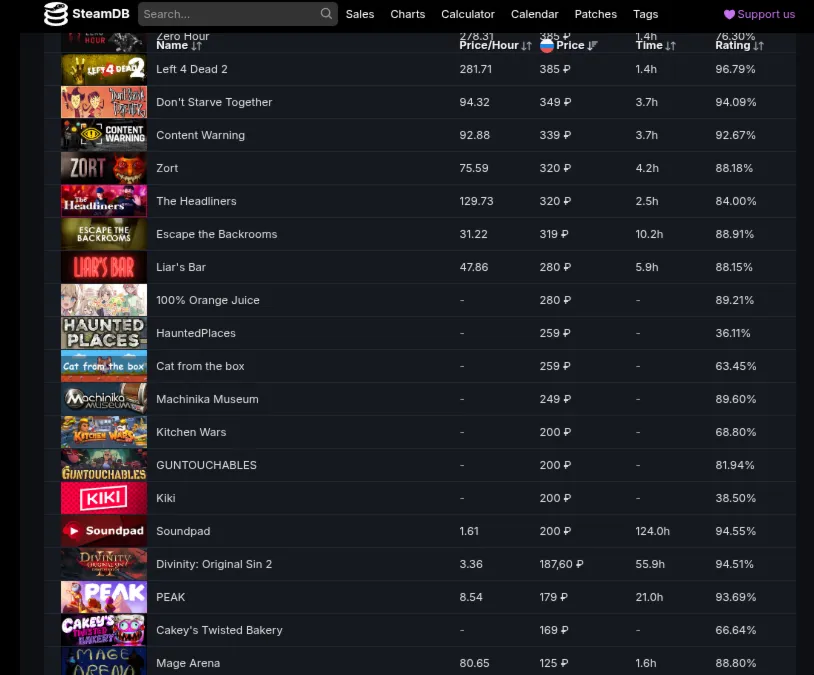
Task: Open Content Warning game link
Action: [x=200, y=135]
